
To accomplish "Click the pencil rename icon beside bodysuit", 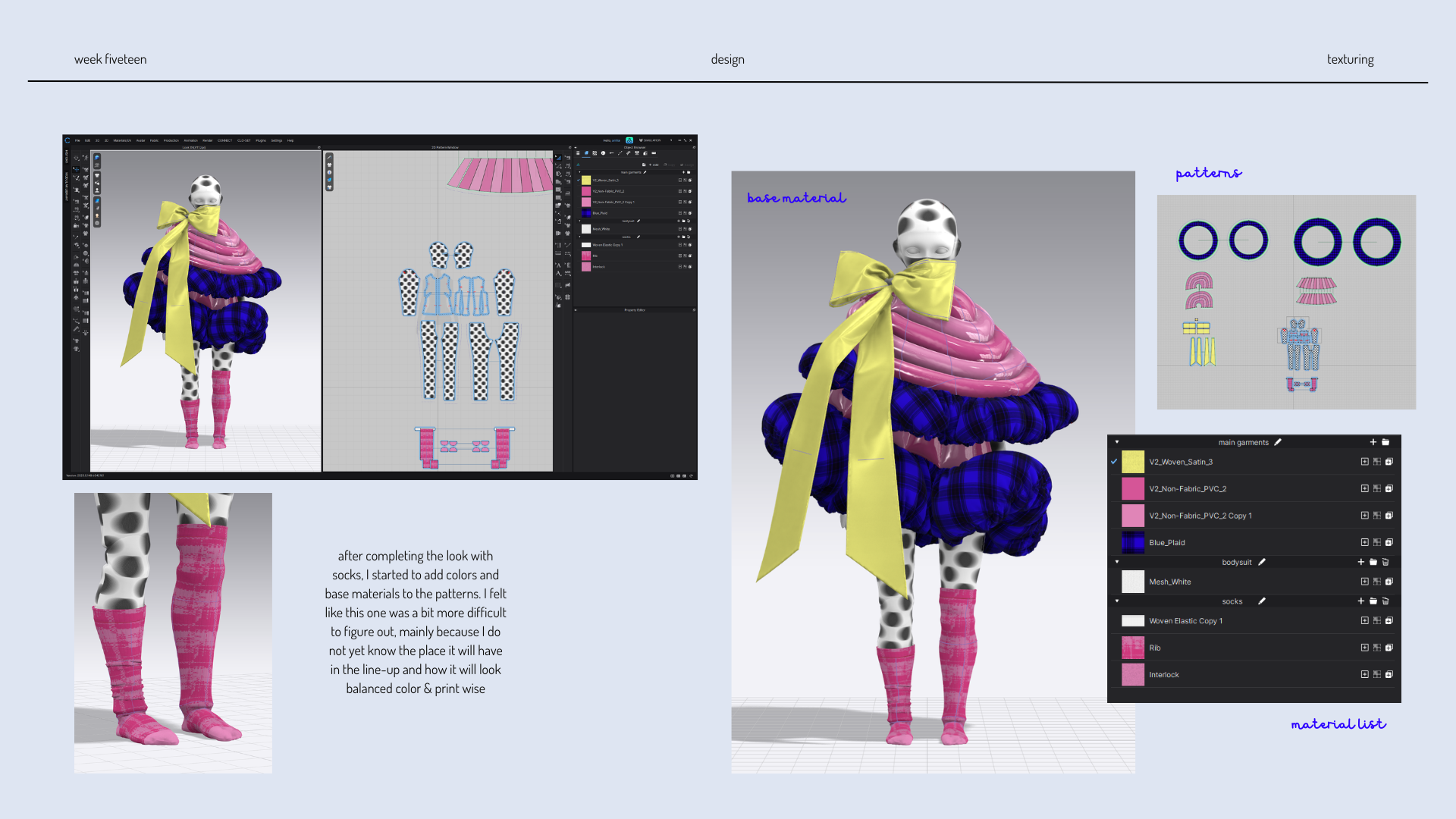I will pyautogui.click(x=1262, y=562).
